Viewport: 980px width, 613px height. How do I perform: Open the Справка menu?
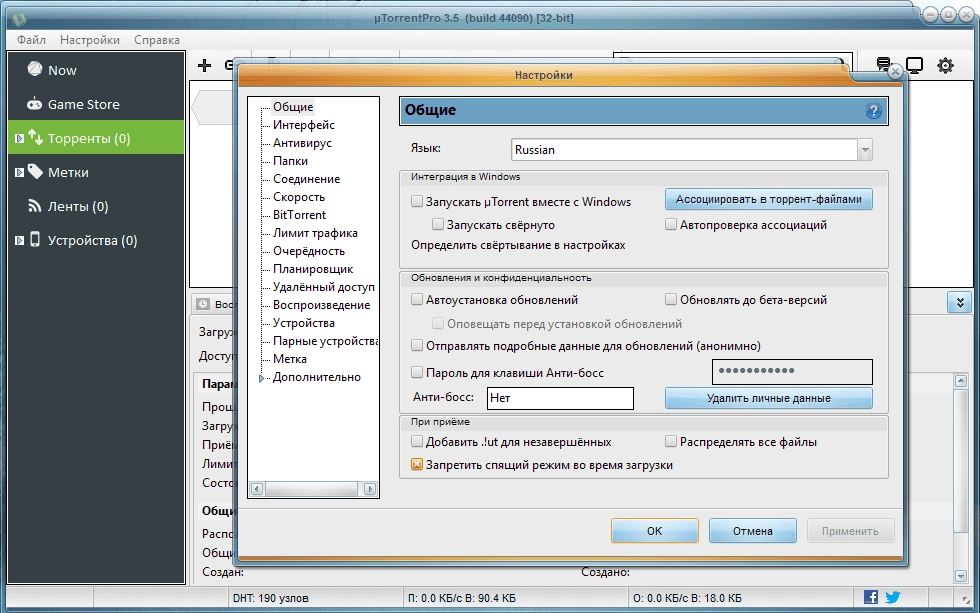[157, 40]
